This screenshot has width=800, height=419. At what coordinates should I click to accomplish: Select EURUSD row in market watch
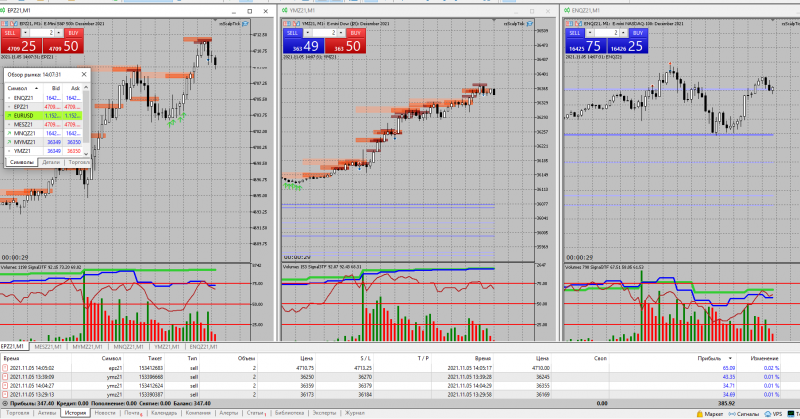pos(43,116)
